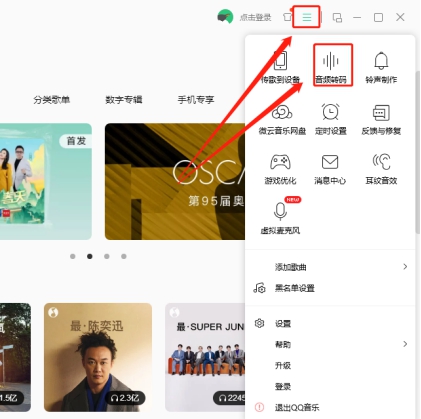The image size is (421, 419).
Task: Close the QQ音乐 window
Action: click(x=400, y=17)
